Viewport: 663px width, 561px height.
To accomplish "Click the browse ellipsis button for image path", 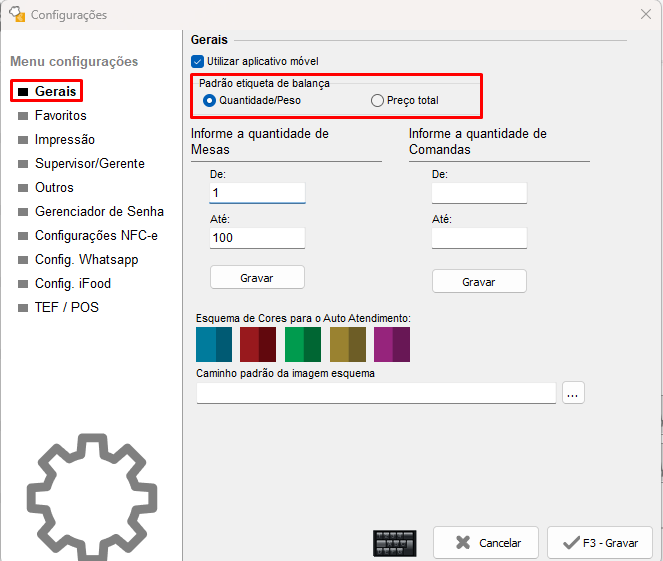I will tap(573, 393).
